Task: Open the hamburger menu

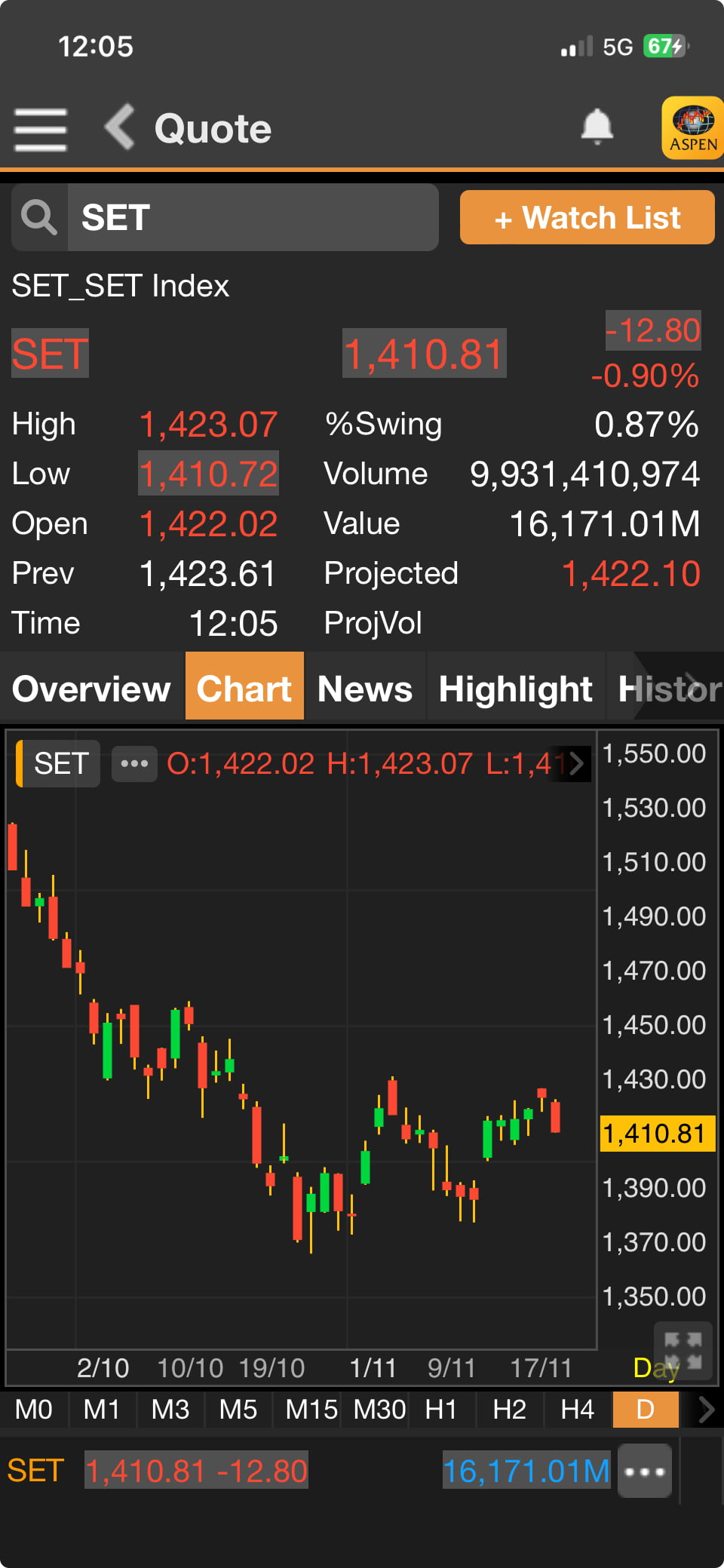Action: (x=41, y=129)
